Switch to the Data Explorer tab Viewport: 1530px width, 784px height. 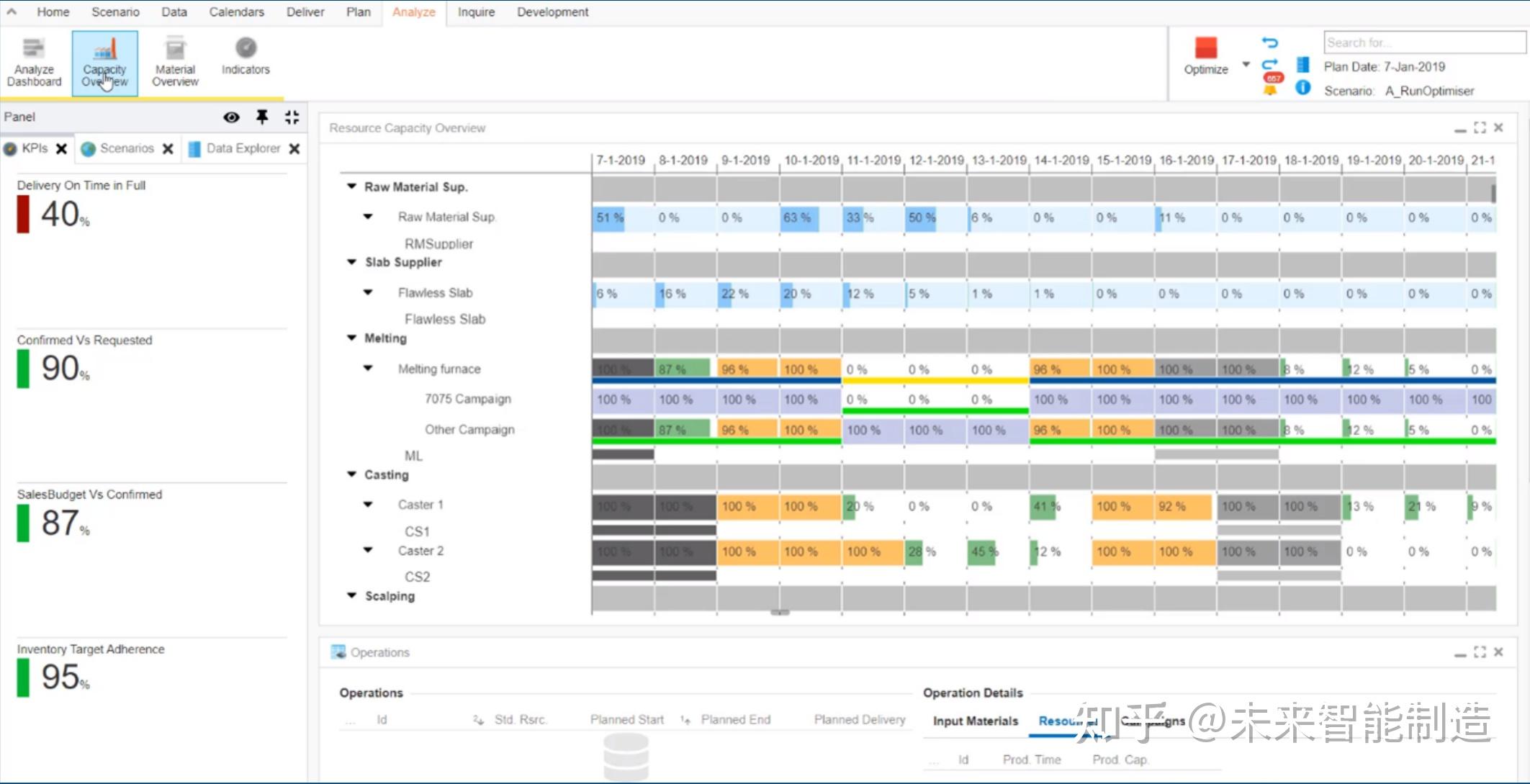(x=242, y=148)
